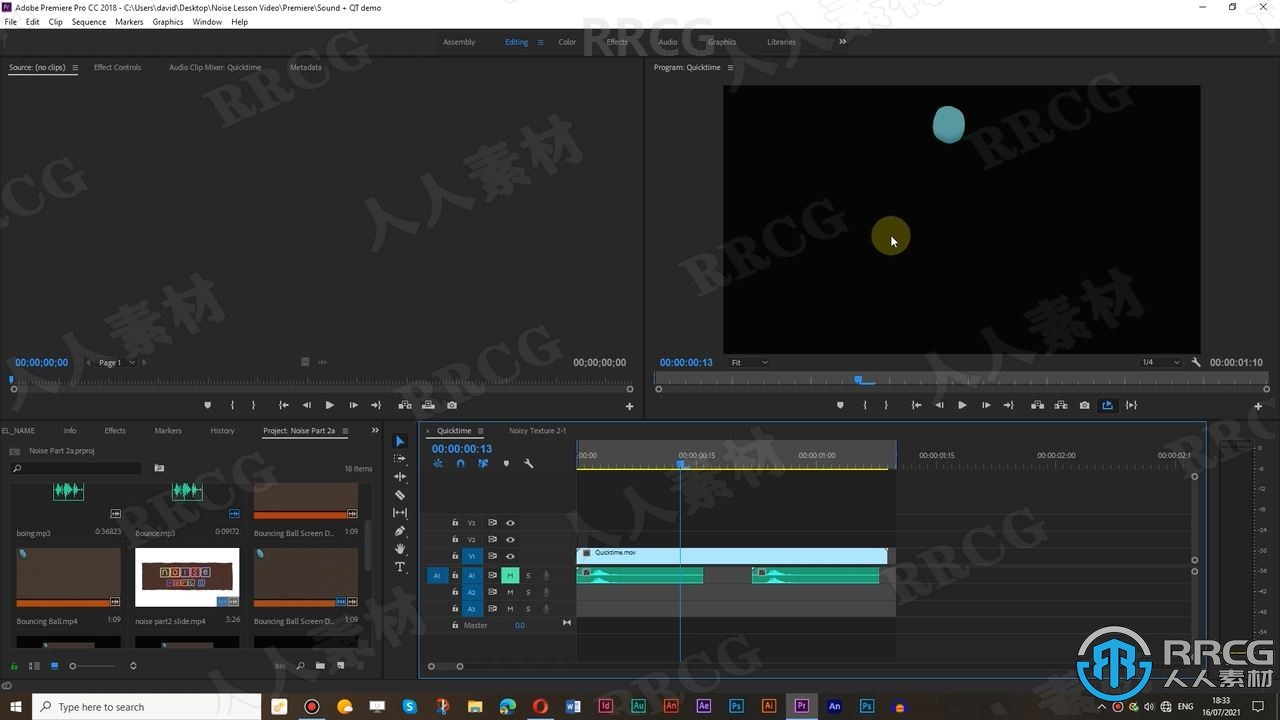The image size is (1280, 720).
Task: Lock video track V1
Action: (455, 556)
